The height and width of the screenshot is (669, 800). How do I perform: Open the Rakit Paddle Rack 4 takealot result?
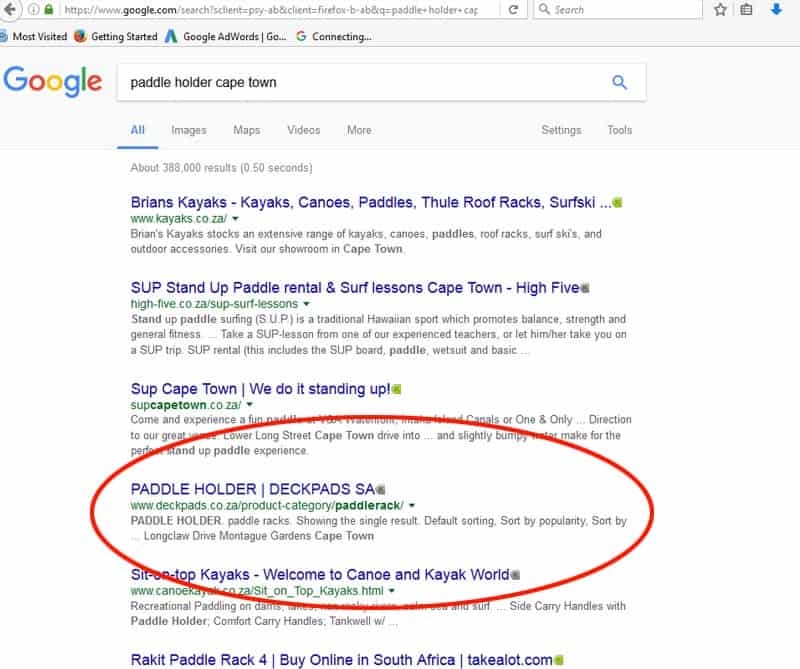pos(341,660)
